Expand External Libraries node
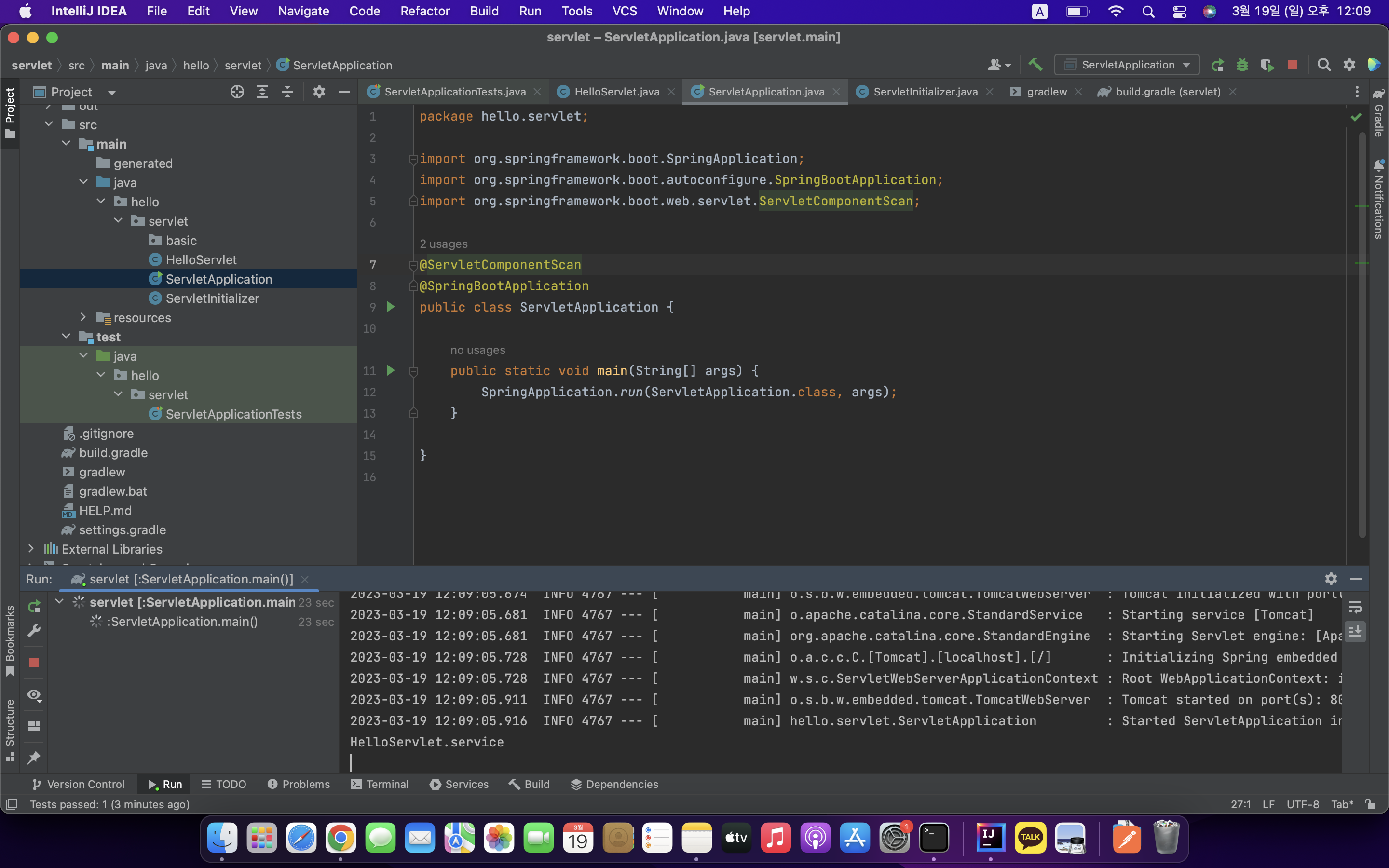This screenshot has height=868, width=1389. [x=31, y=548]
